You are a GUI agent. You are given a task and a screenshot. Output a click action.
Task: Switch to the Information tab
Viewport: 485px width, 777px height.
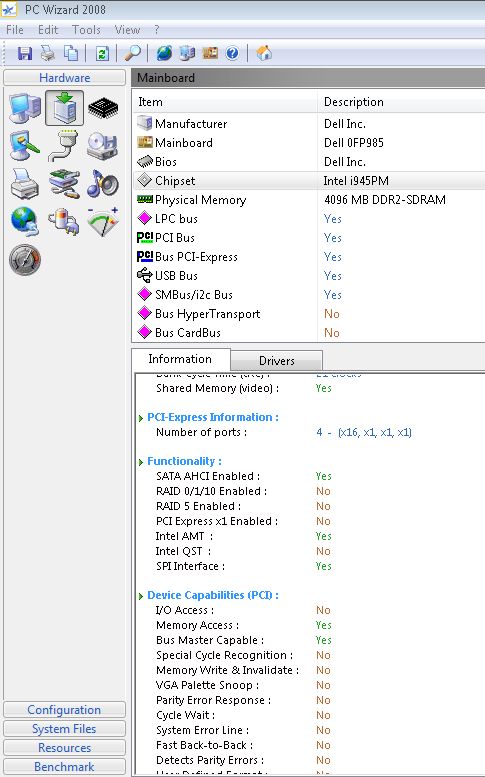point(180,359)
